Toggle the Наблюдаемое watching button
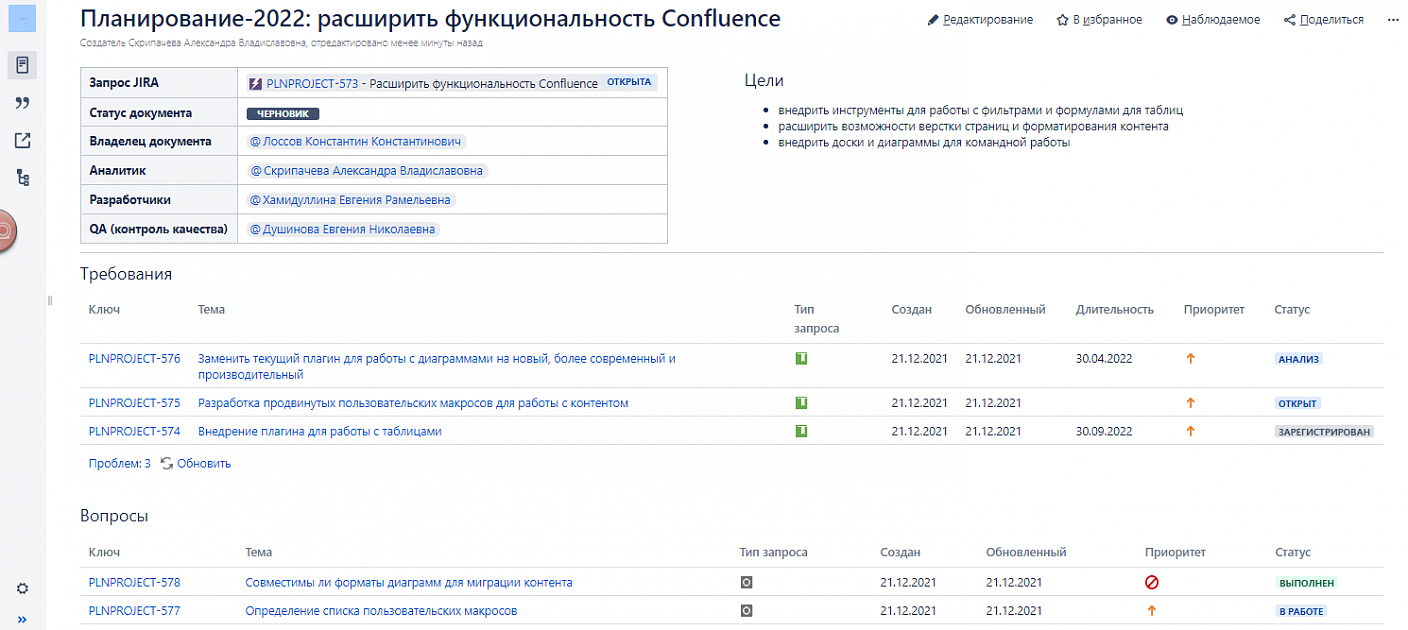Screen dimensions: 1408x630 tap(1213, 20)
